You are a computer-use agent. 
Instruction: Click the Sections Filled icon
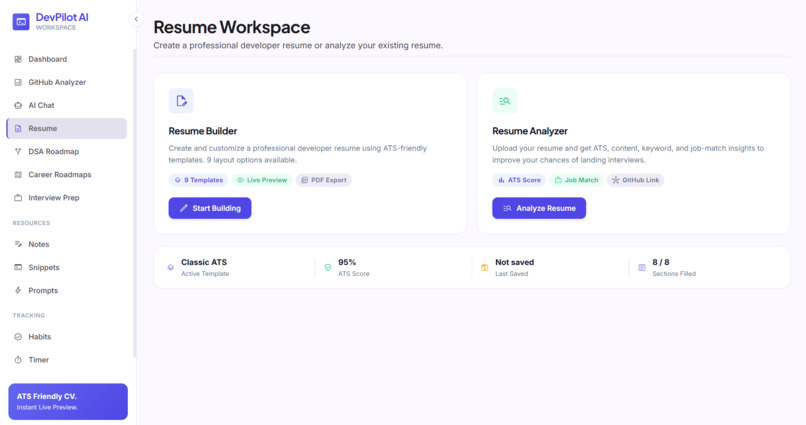(642, 267)
